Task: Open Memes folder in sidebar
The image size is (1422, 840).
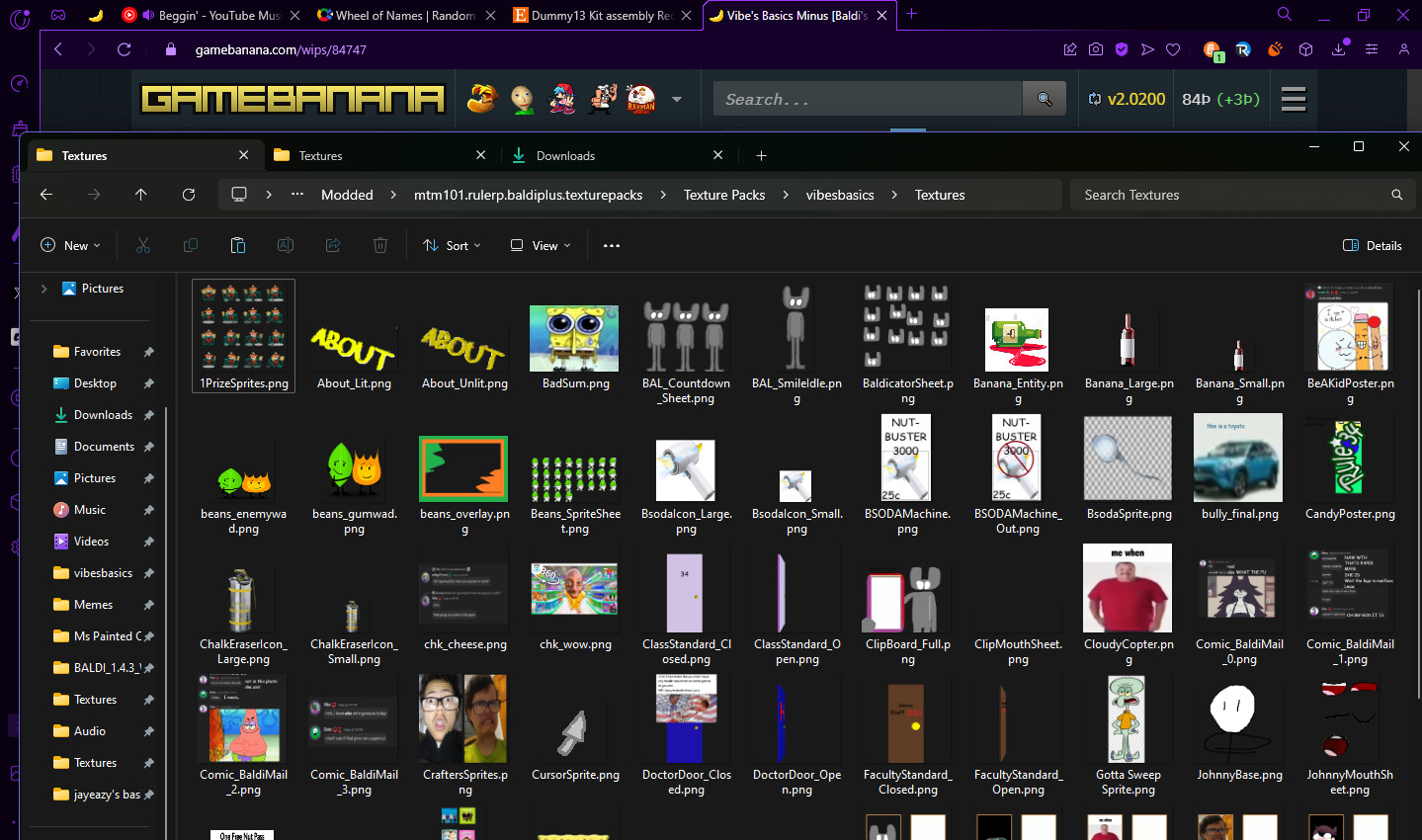Action: point(95,605)
